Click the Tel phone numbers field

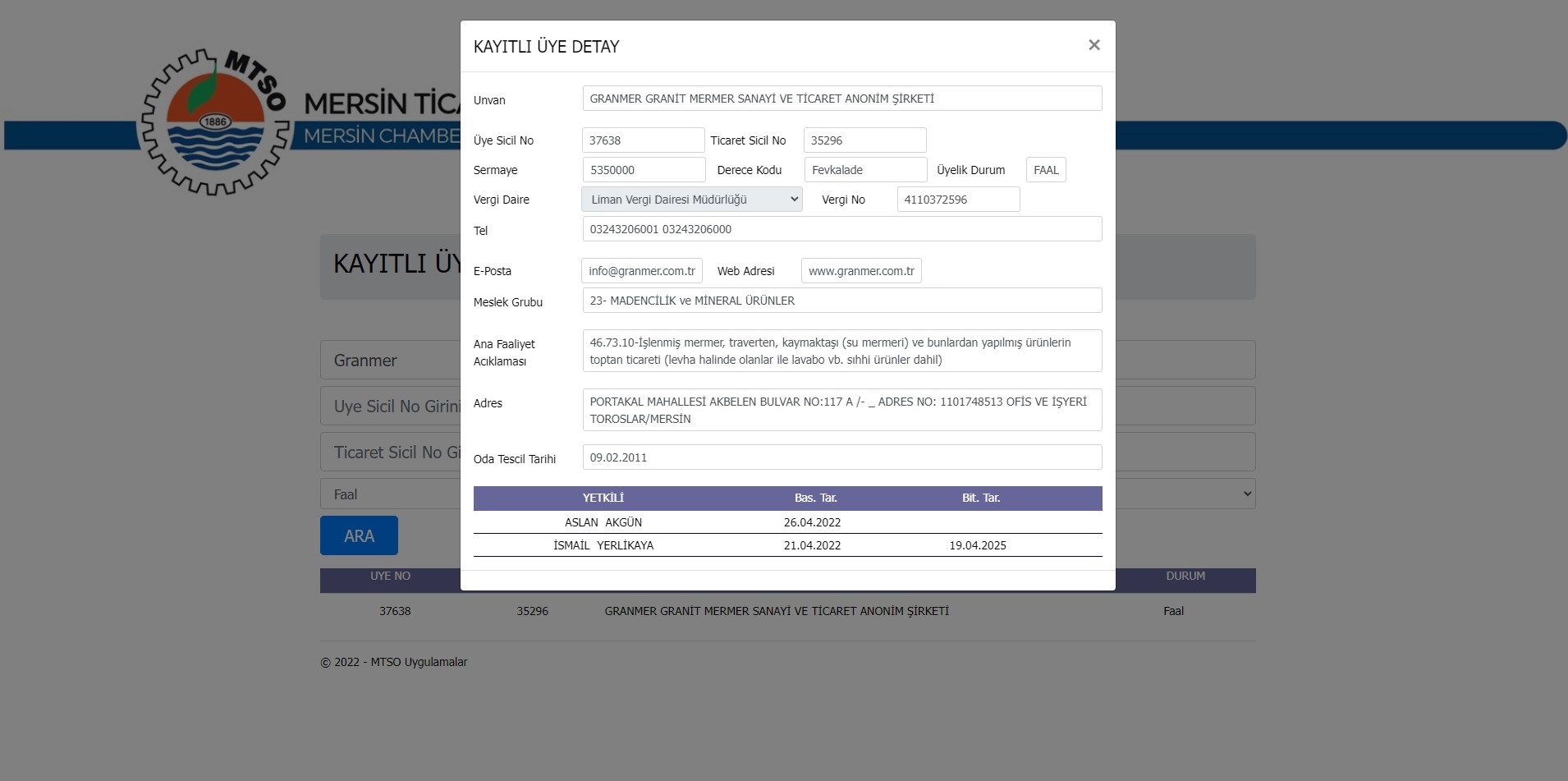click(x=841, y=229)
